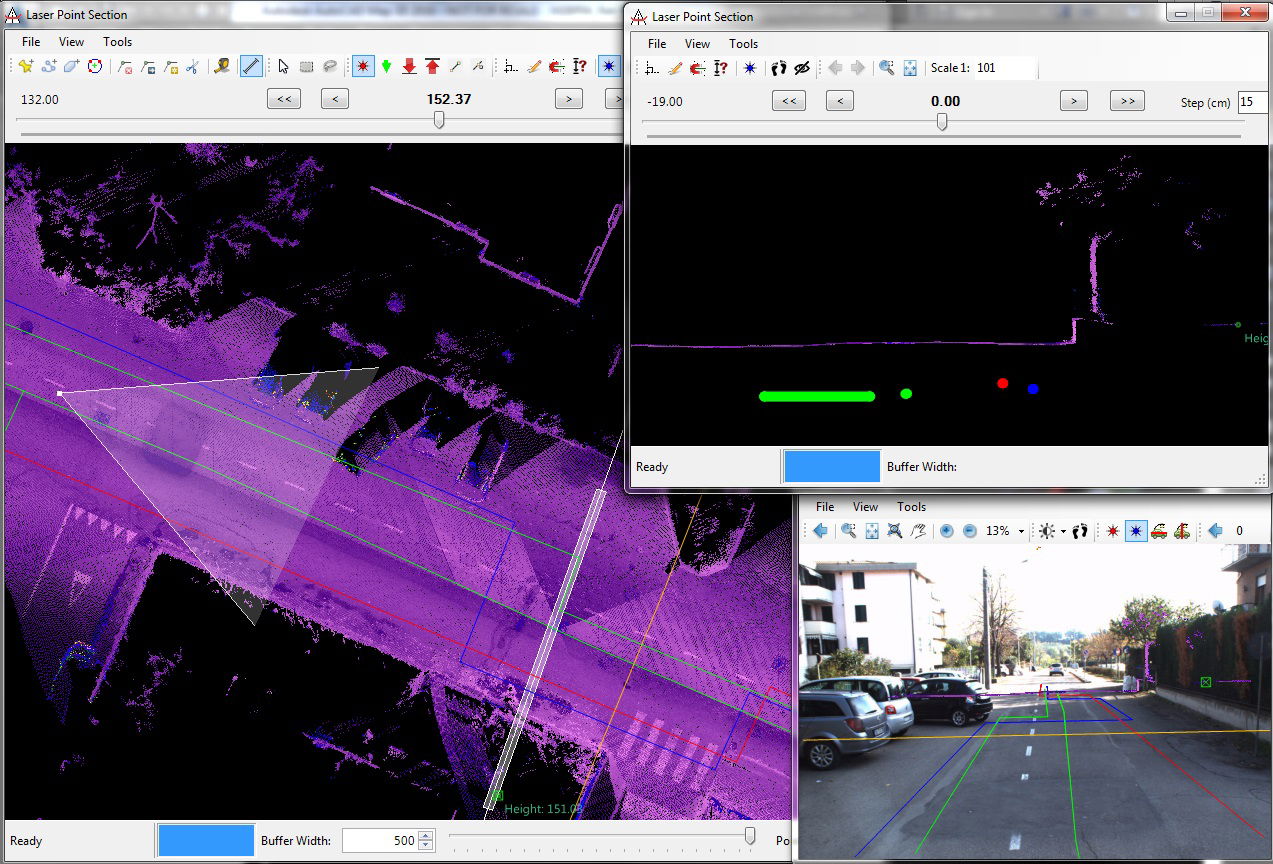Open the brightness adjustment dropdown arrow
The image size is (1273, 864).
tap(1062, 531)
